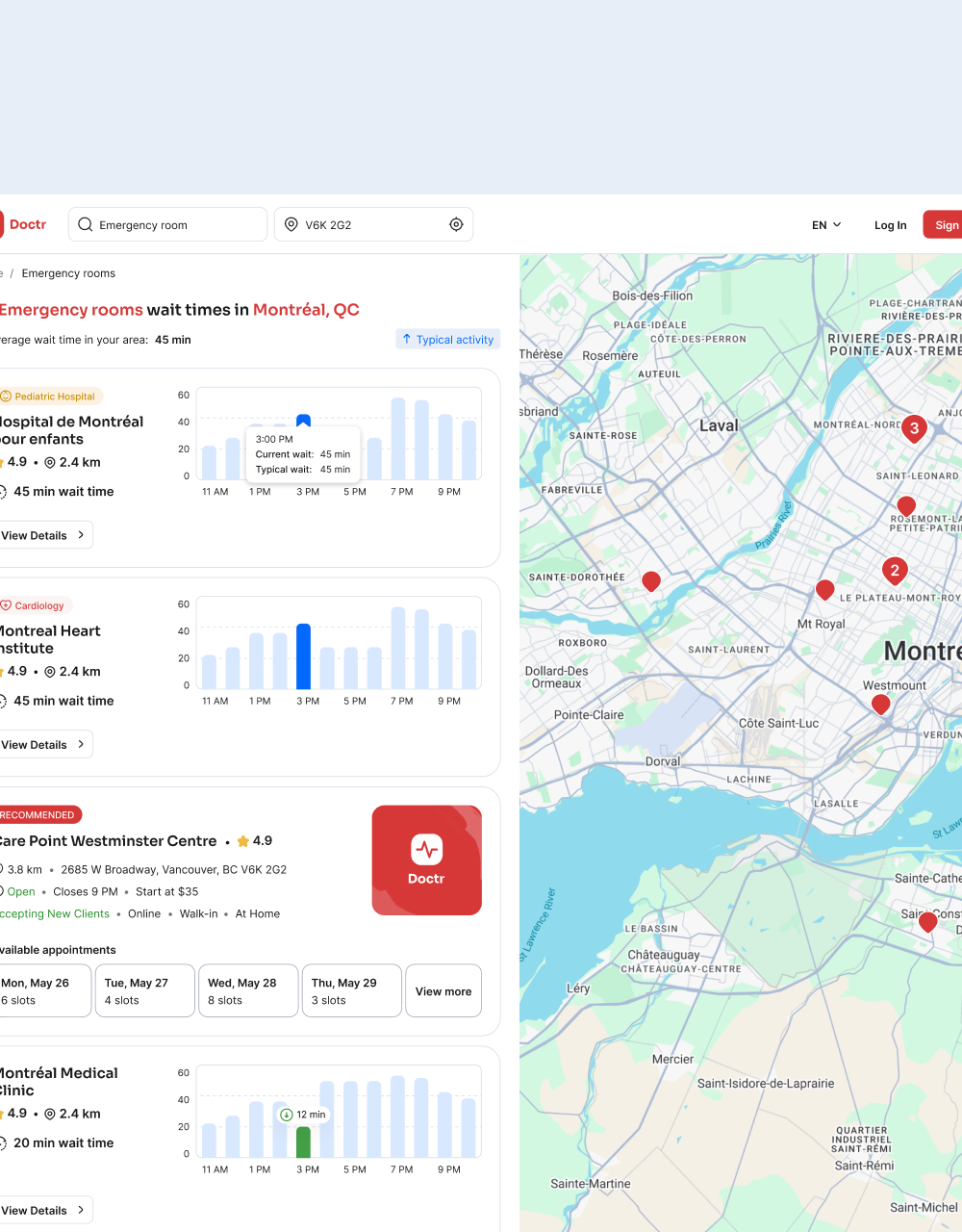Image resolution: width=962 pixels, height=1232 pixels.
Task: Click green 3 PM bar in Medical Clinic chart
Action: (x=303, y=1142)
